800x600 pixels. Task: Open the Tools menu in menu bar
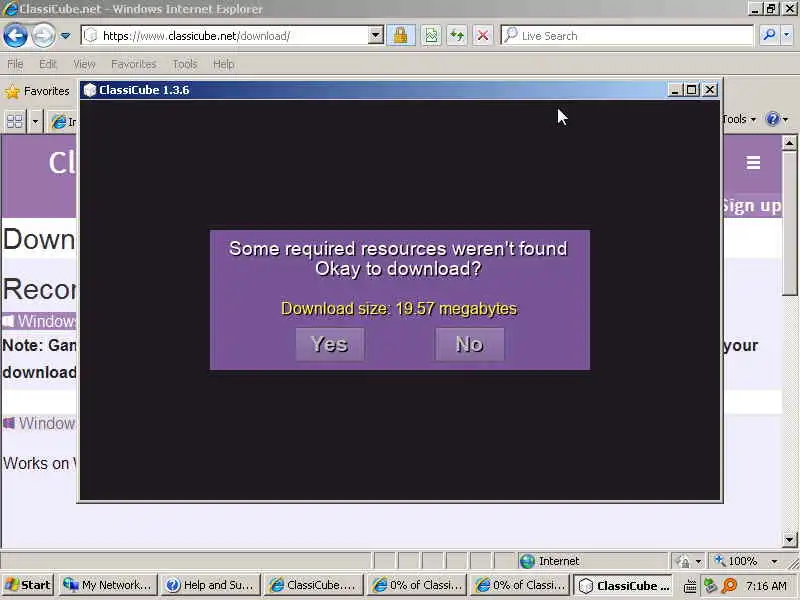pyautogui.click(x=185, y=64)
